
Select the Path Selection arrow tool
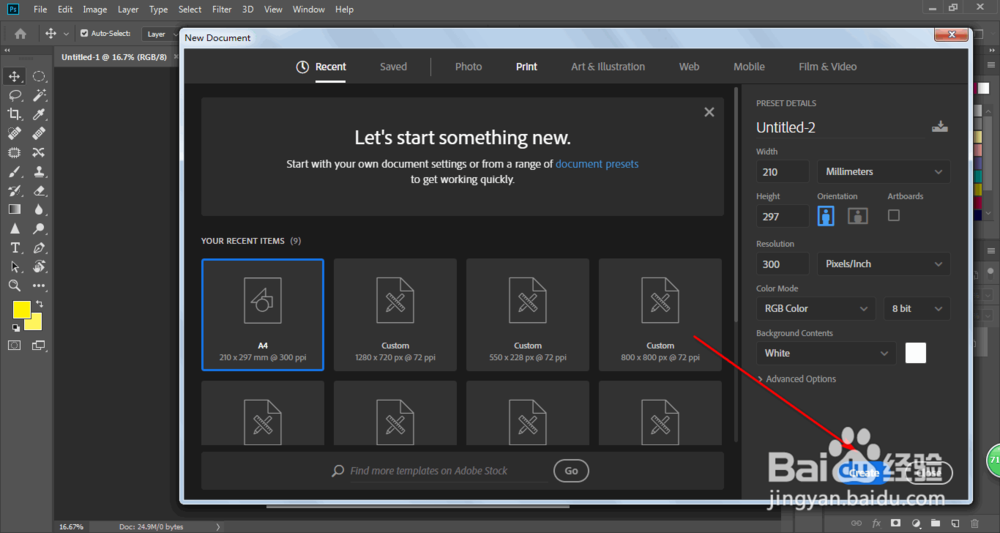pyautogui.click(x=14, y=266)
